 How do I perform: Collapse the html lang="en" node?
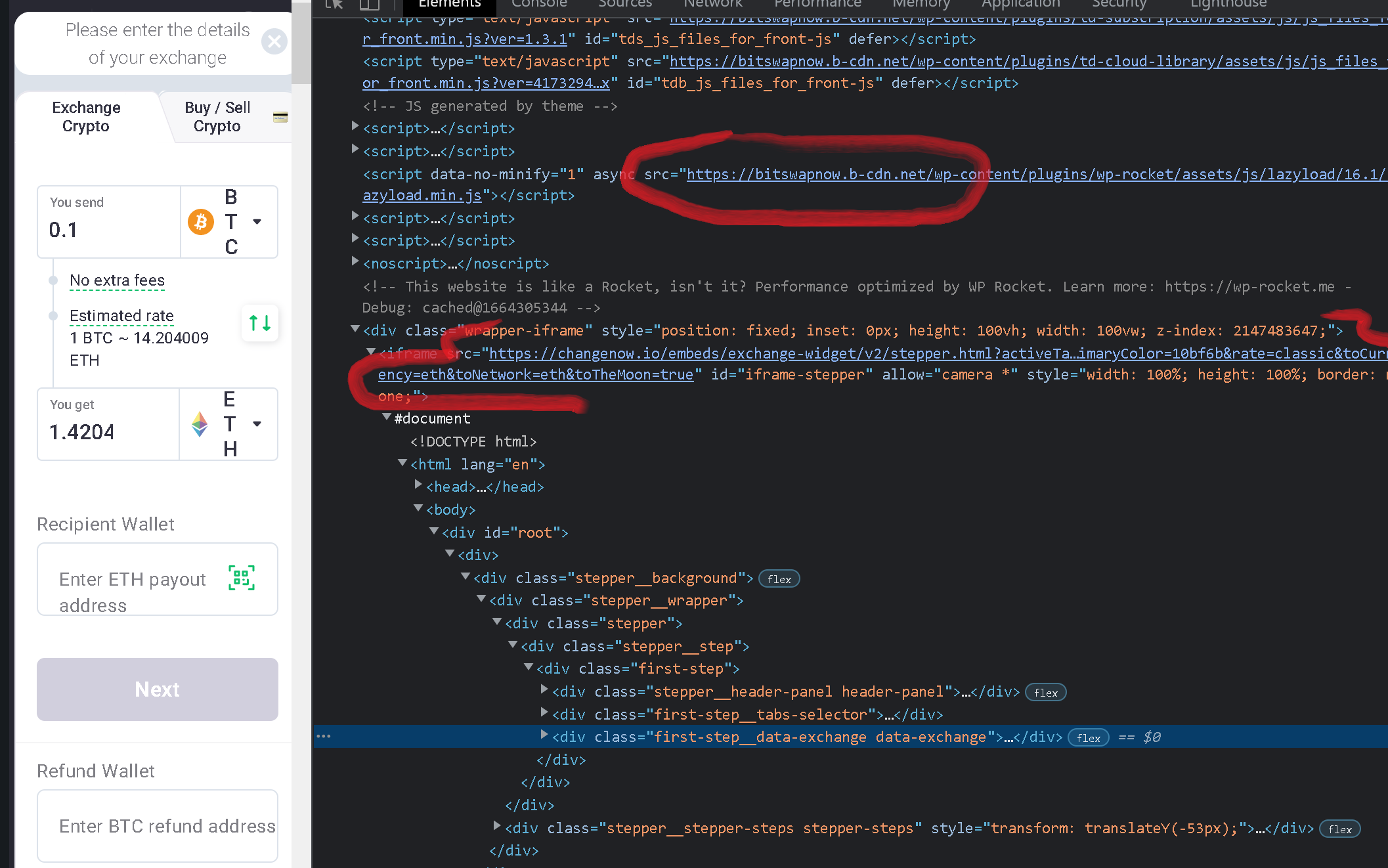(402, 462)
